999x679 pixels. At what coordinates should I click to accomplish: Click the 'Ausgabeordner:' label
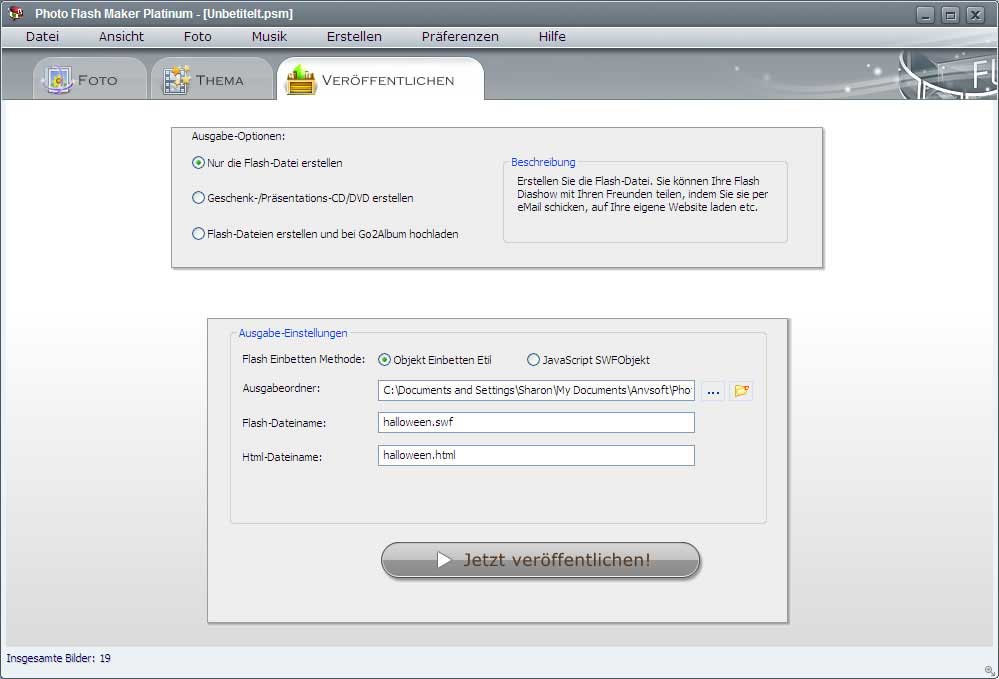point(281,389)
